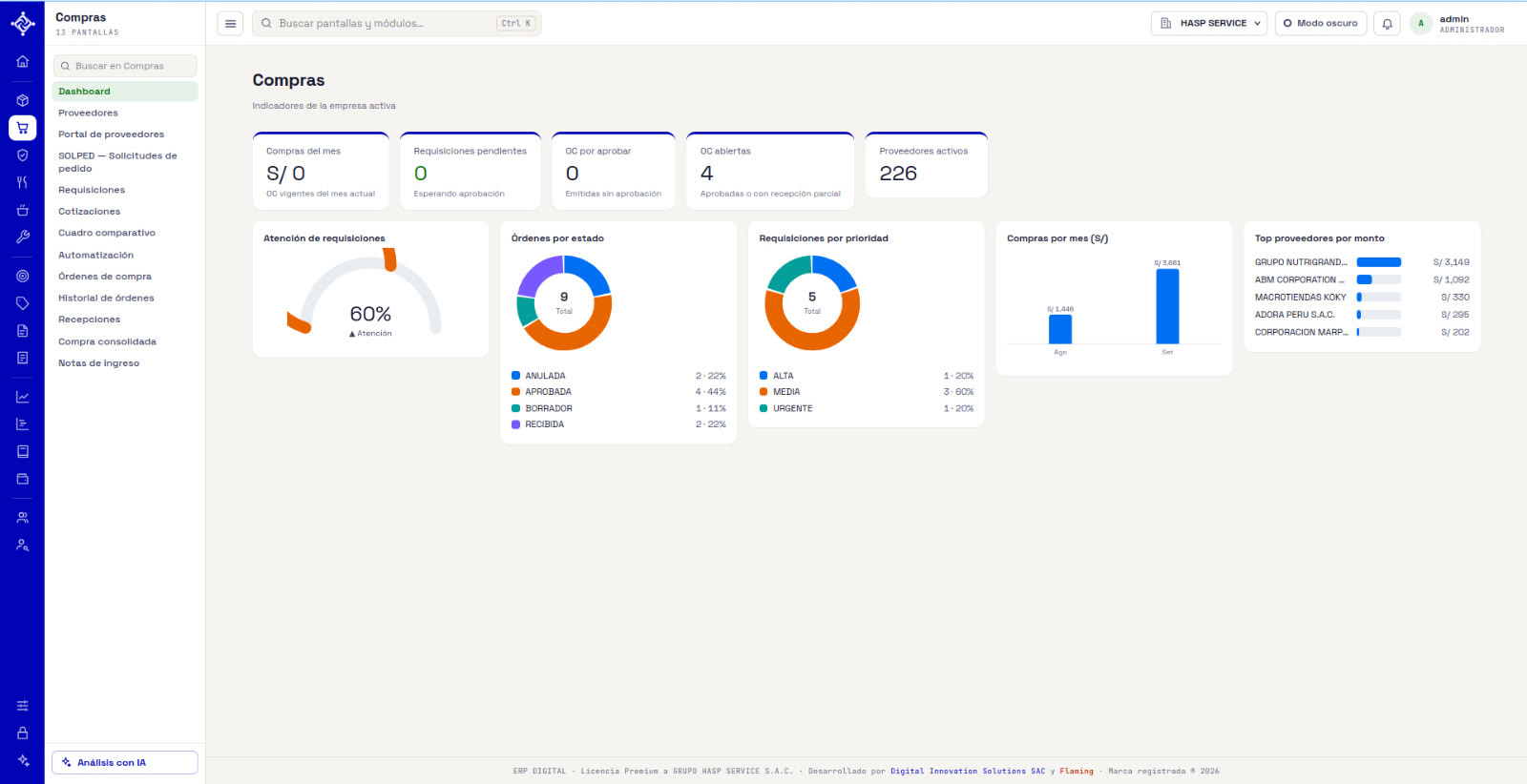
Task: Open the padlock security icon
Action: point(22,733)
